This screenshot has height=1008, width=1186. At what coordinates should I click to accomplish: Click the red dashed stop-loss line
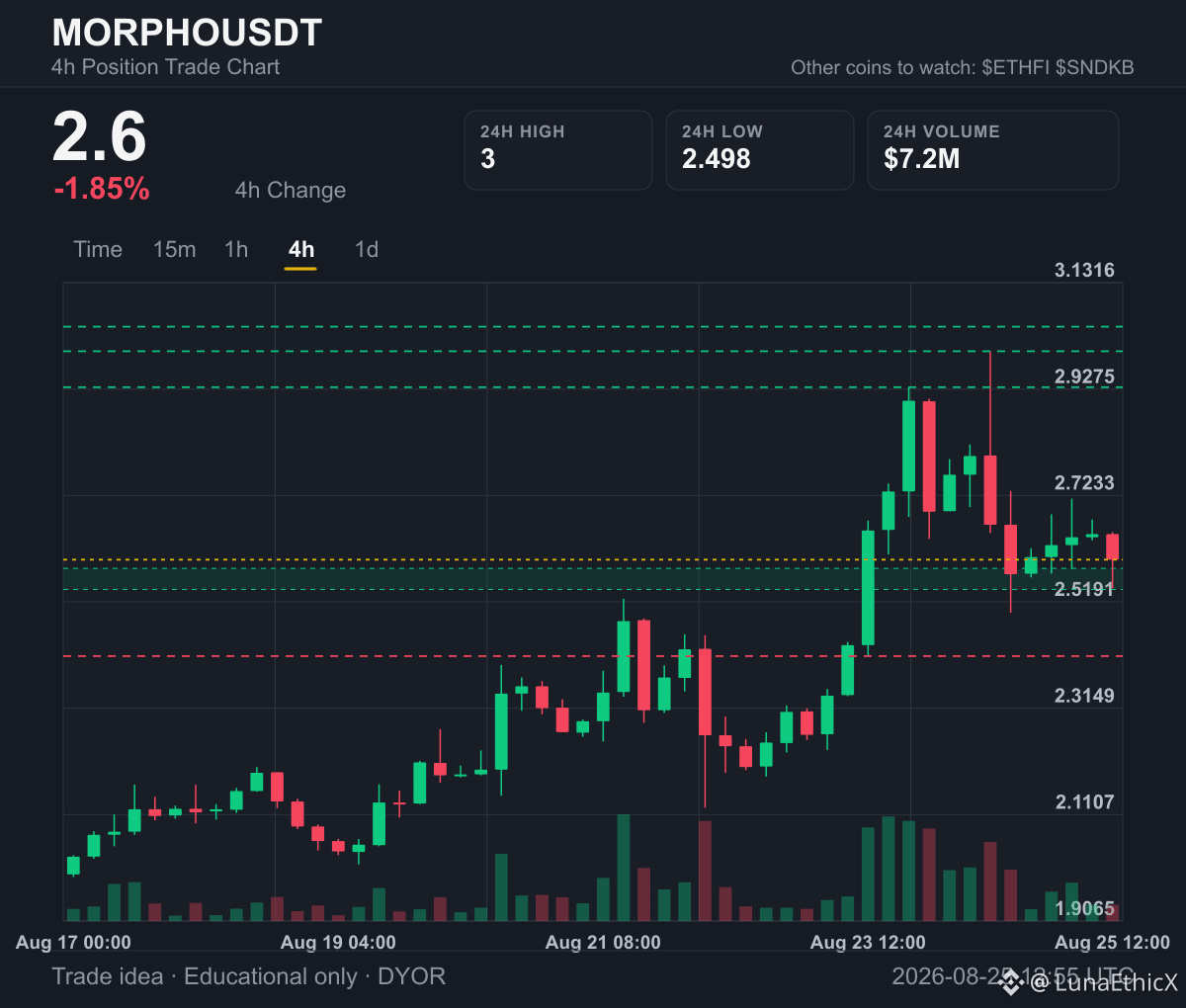[593, 656]
